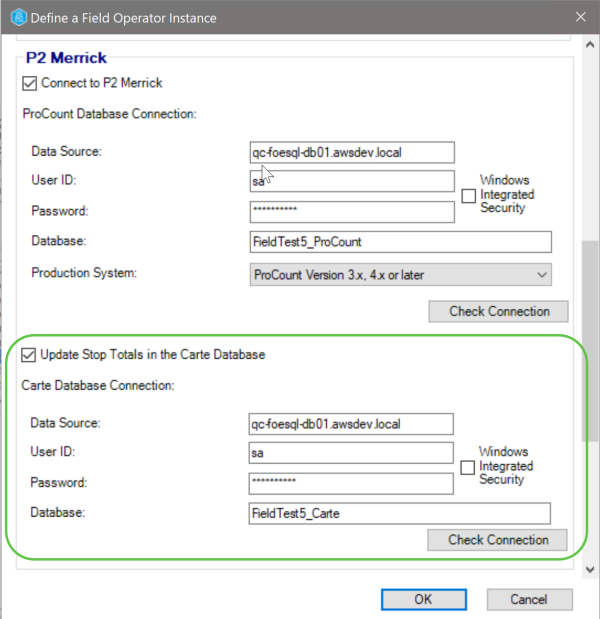Enable Windows Integrated Security for ProCount connection
The image size is (600, 619).
(x=468, y=195)
